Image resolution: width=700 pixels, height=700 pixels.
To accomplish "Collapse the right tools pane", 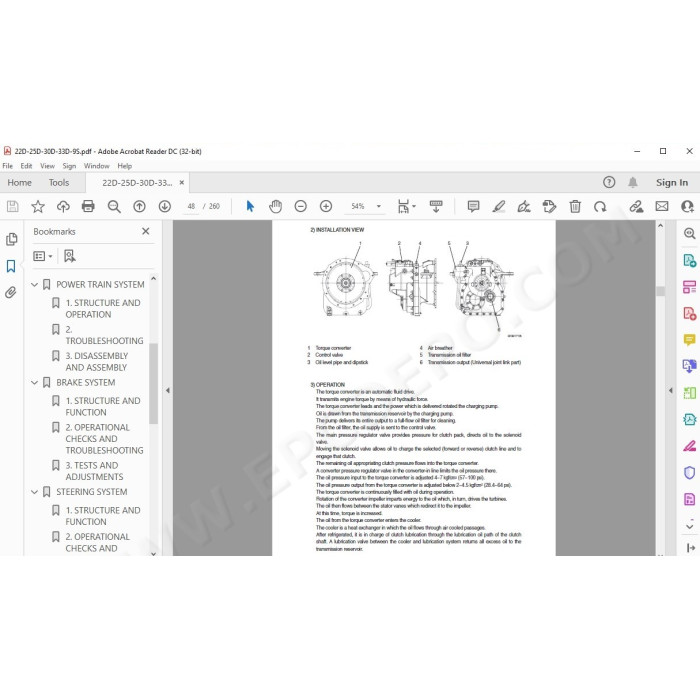I will tap(671, 391).
